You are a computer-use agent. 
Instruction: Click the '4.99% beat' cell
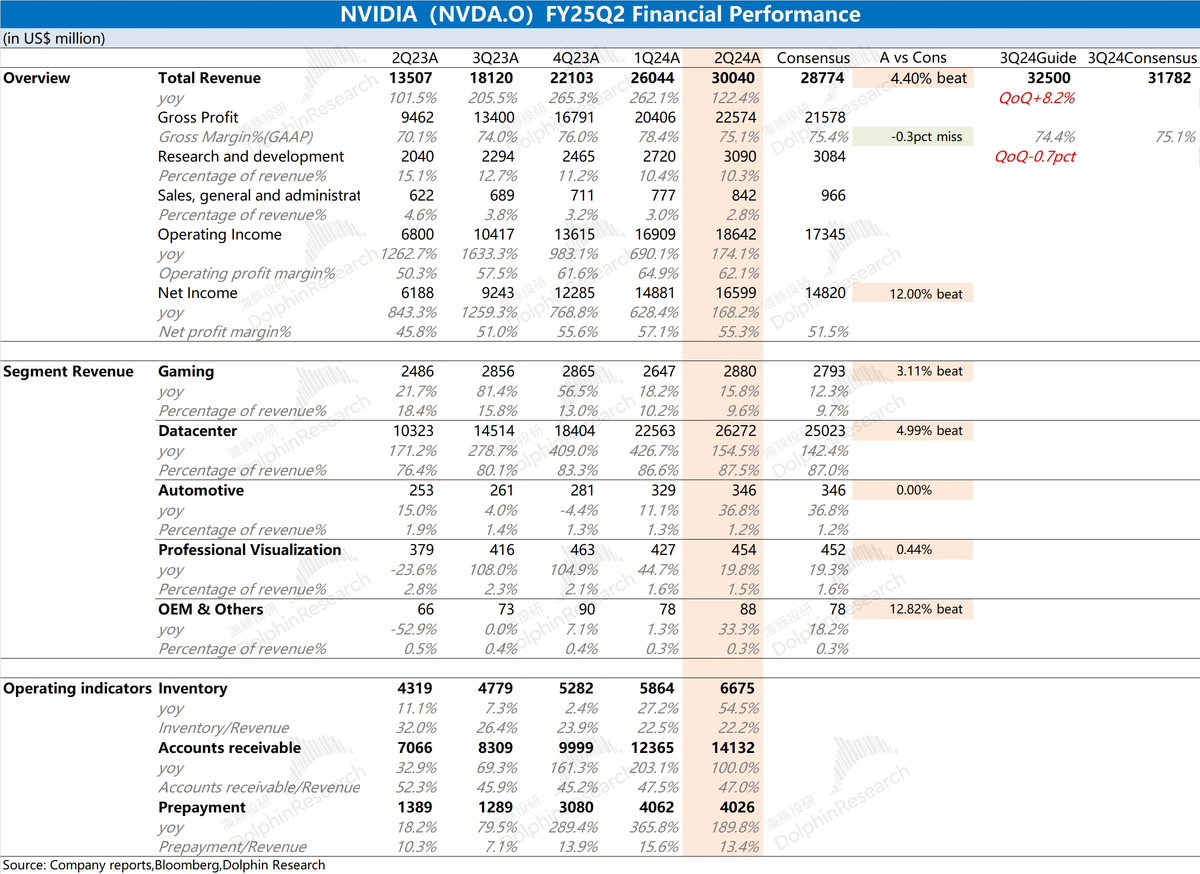click(x=913, y=430)
